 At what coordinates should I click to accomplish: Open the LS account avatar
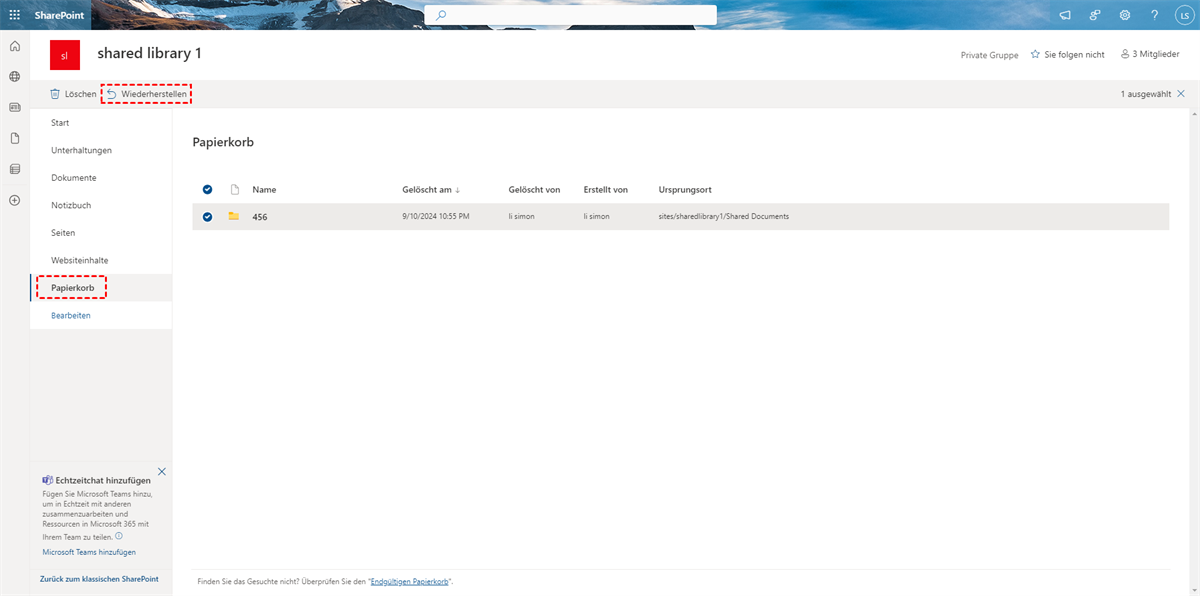1183,15
